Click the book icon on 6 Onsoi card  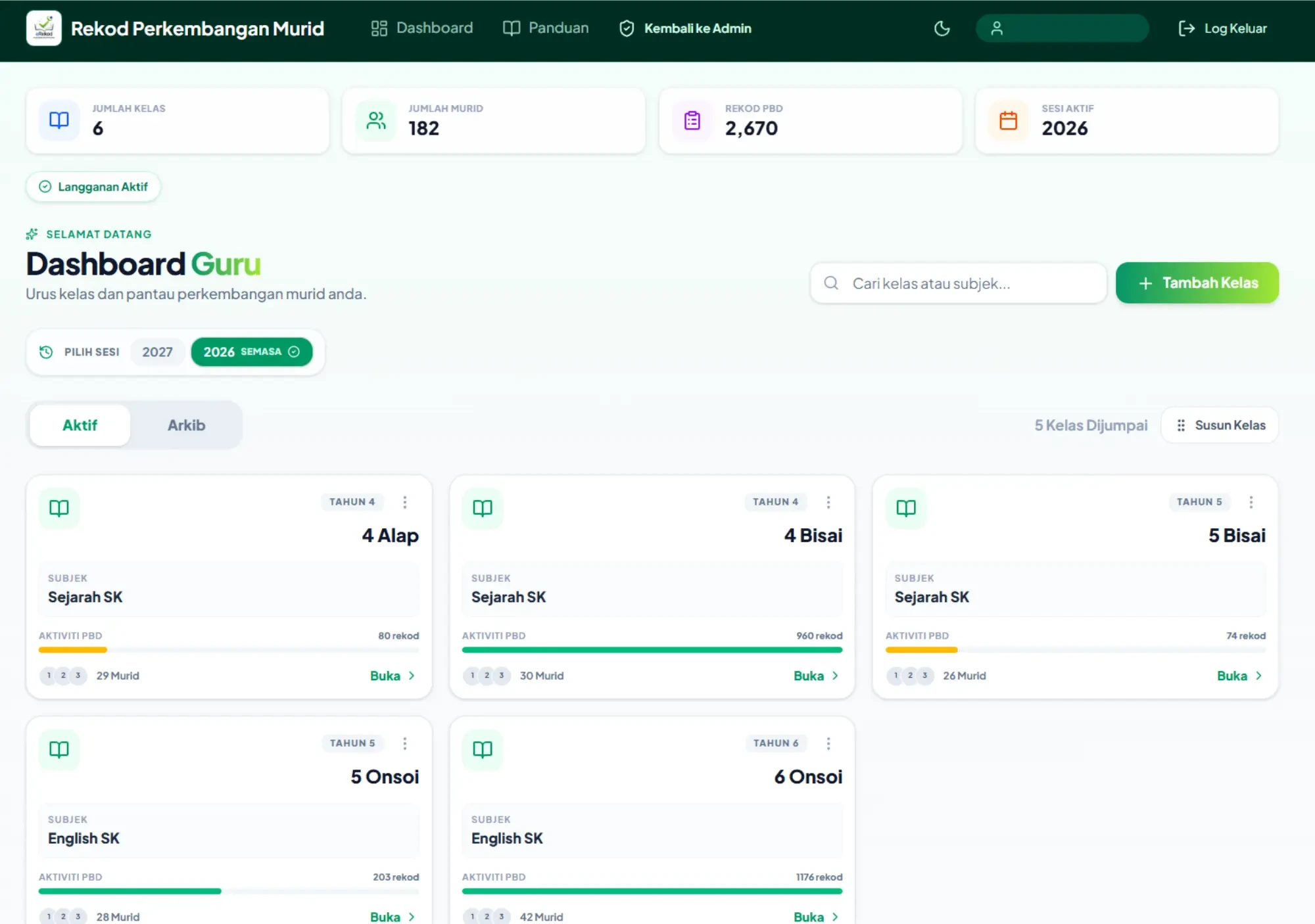click(x=483, y=749)
